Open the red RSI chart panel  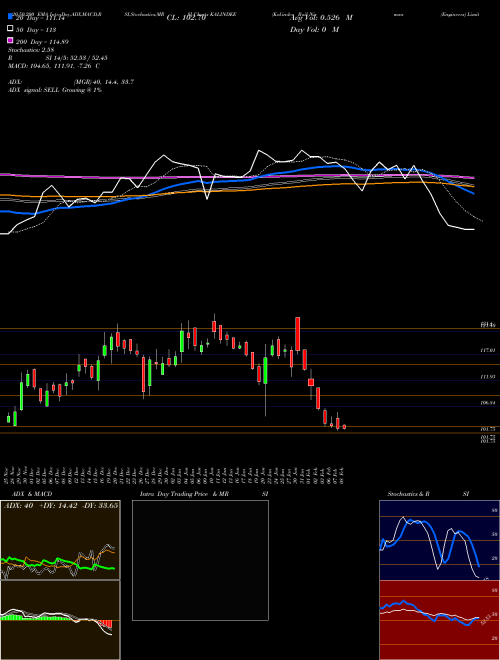click(x=439, y=620)
